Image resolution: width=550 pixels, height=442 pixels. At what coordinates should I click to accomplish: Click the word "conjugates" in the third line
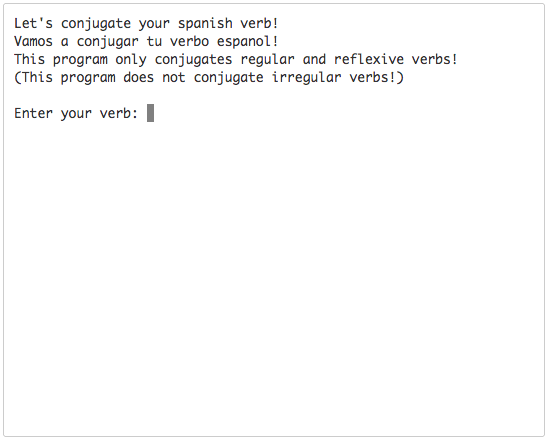coord(193,59)
